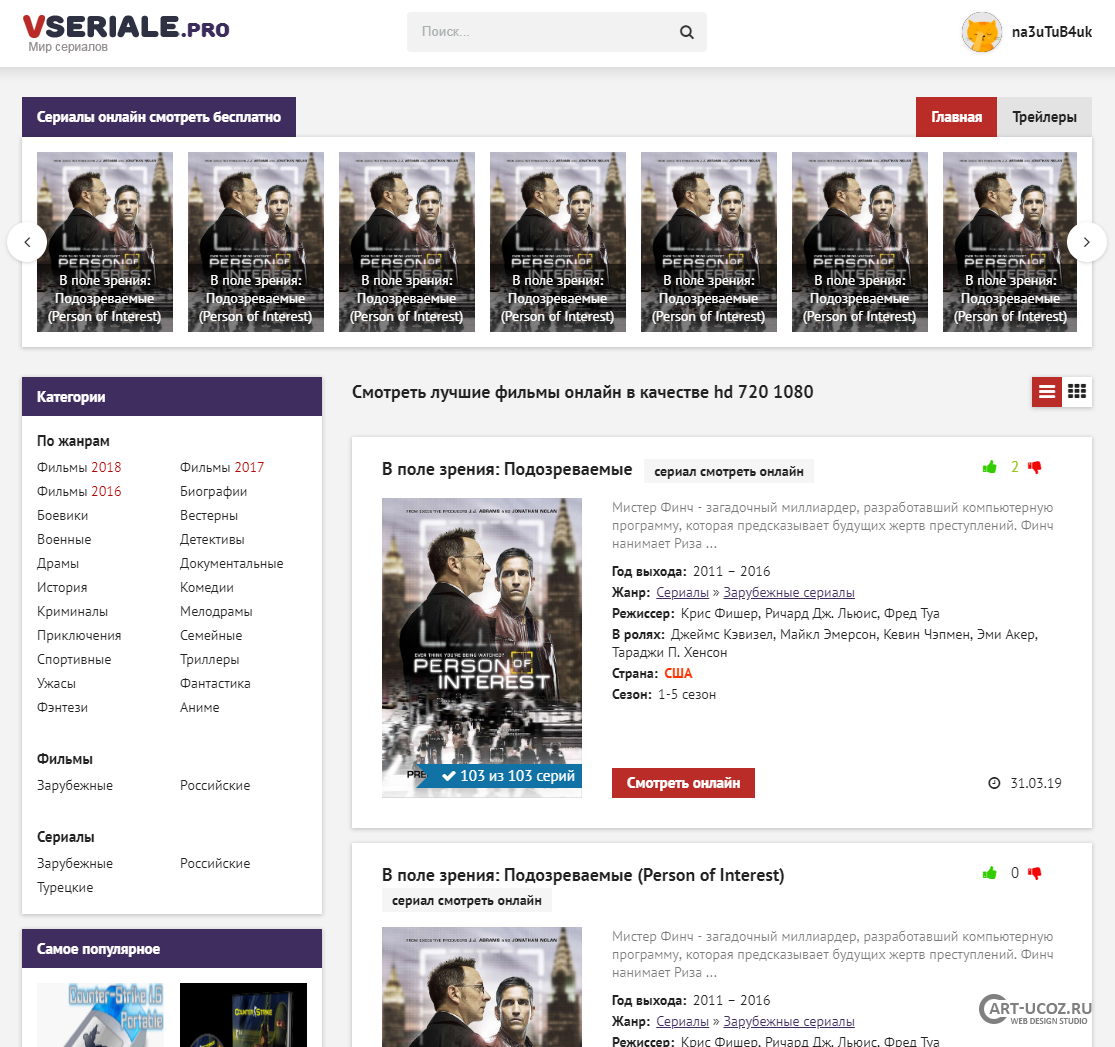The height and width of the screenshot is (1047, 1115).
Task: Open Зарубежные under Сериалы heading
Action: [75, 864]
